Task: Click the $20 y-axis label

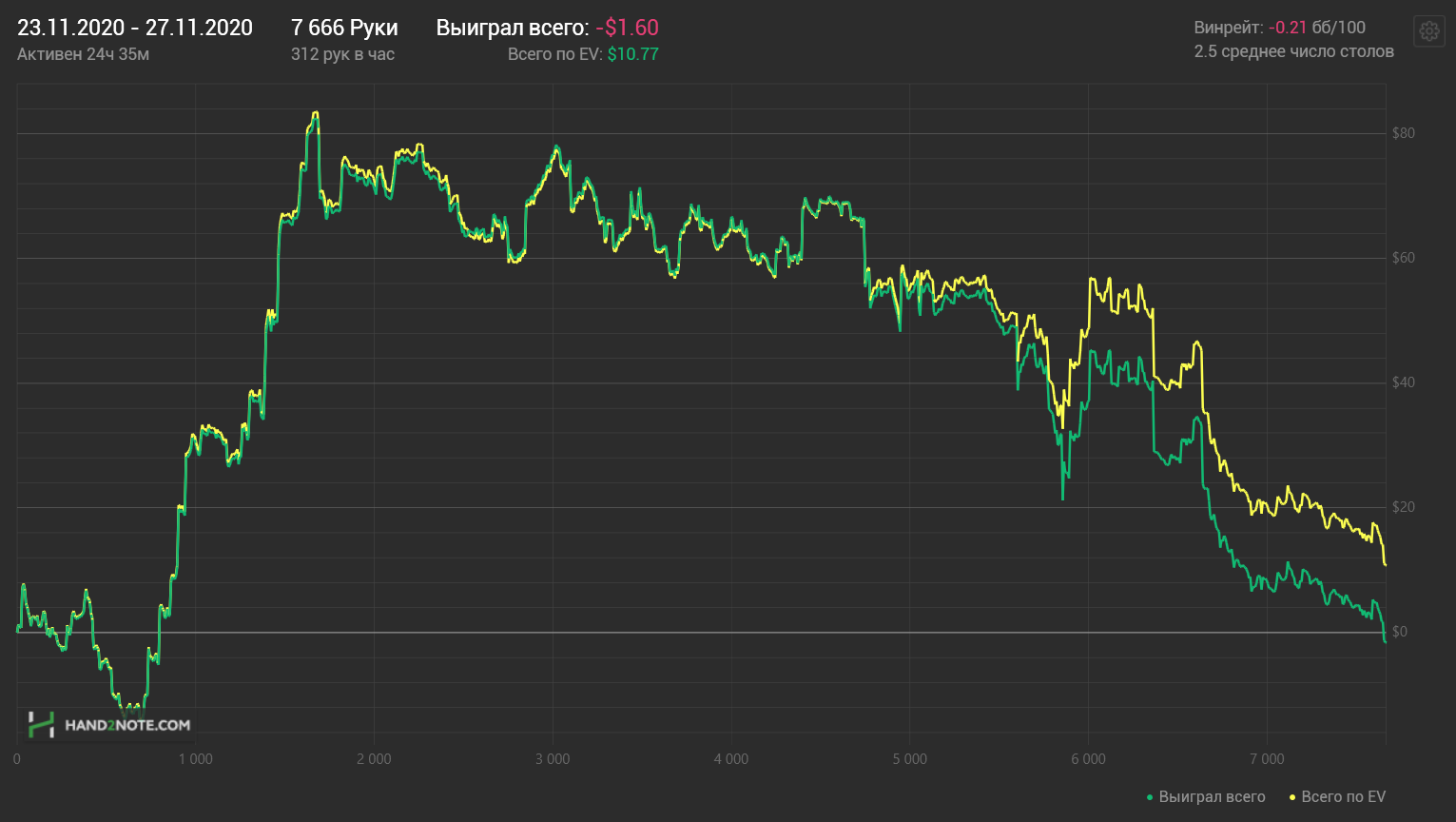Action: (1404, 507)
